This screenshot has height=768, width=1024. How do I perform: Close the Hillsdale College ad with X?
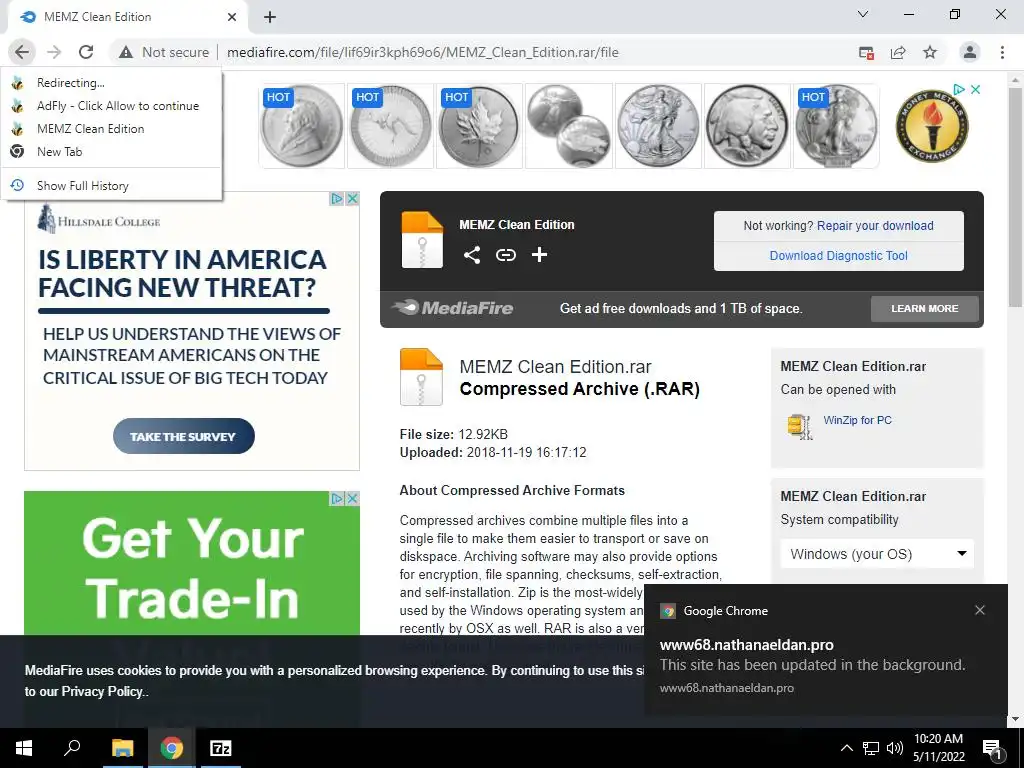point(352,199)
